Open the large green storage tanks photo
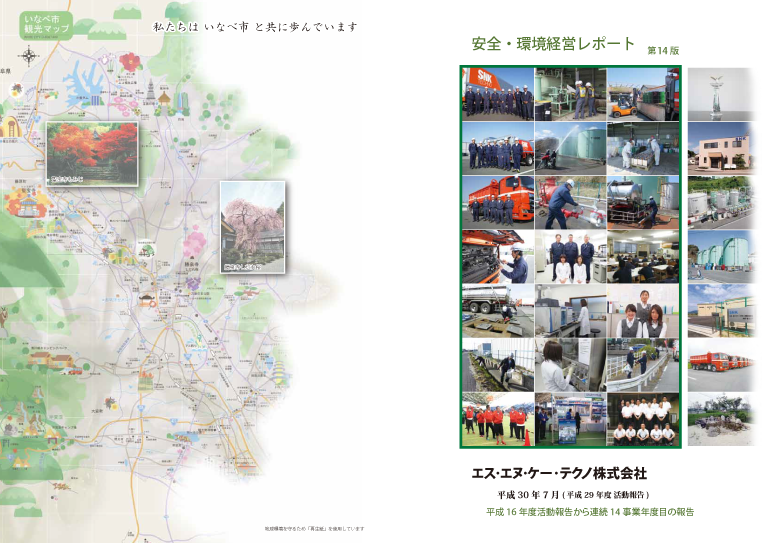This screenshot has height=543, width=768. click(x=721, y=257)
